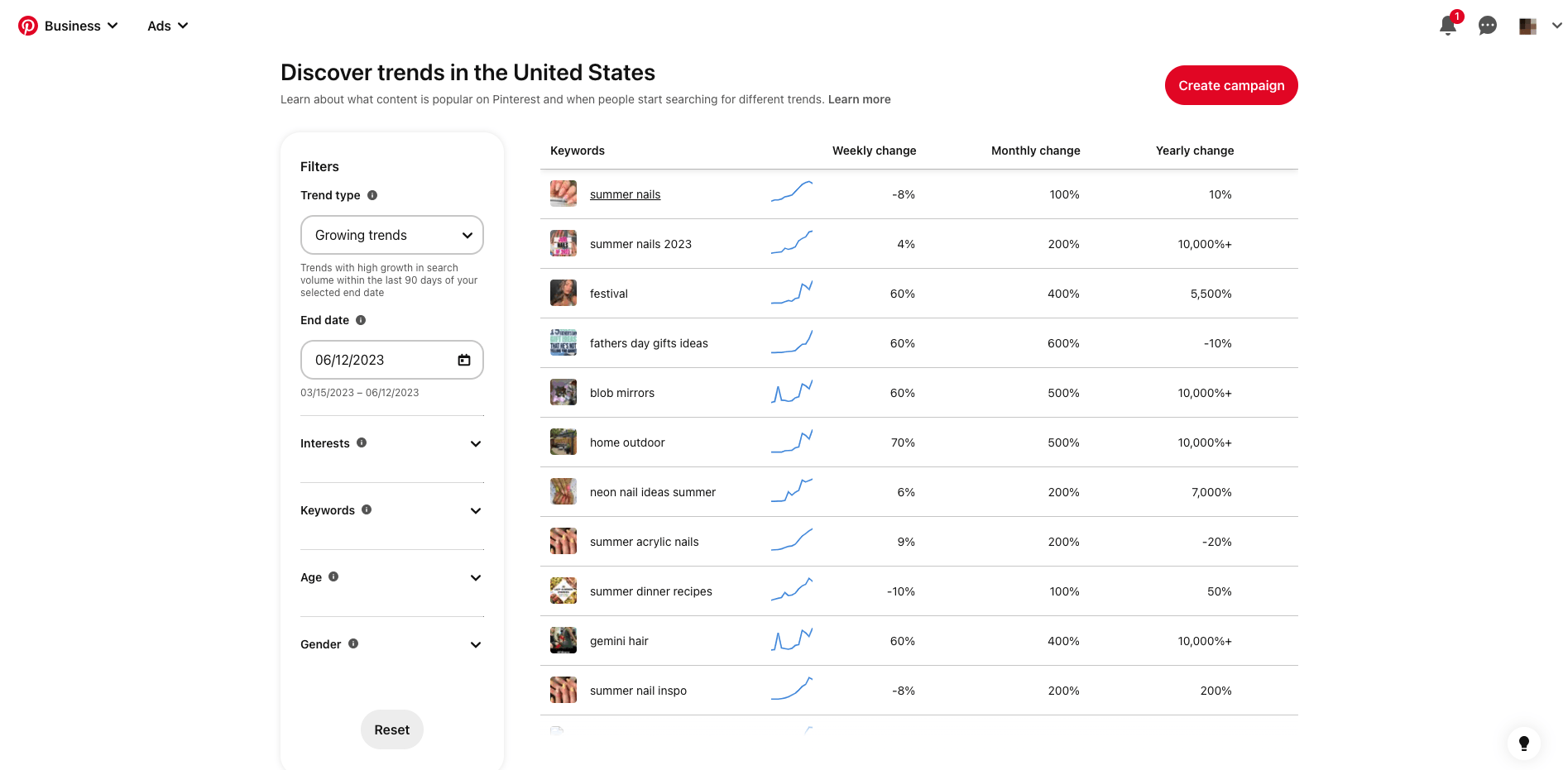Open the Ads menu

click(x=166, y=26)
